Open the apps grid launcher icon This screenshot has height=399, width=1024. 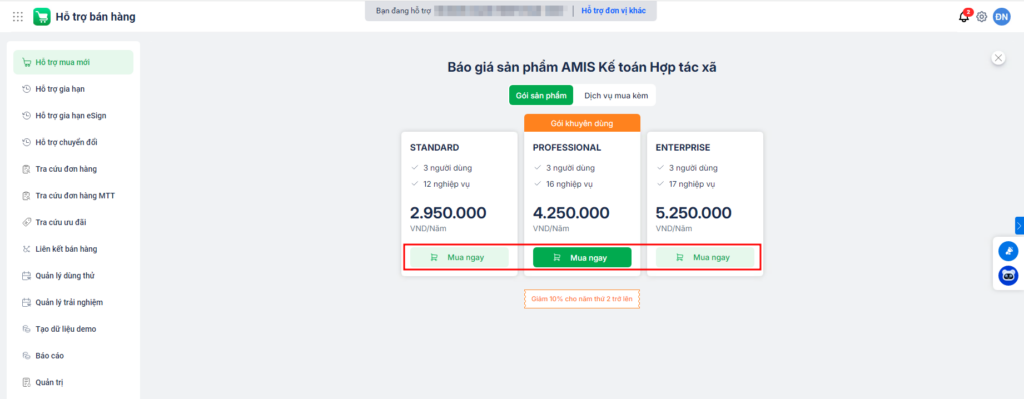pos(18,17)
